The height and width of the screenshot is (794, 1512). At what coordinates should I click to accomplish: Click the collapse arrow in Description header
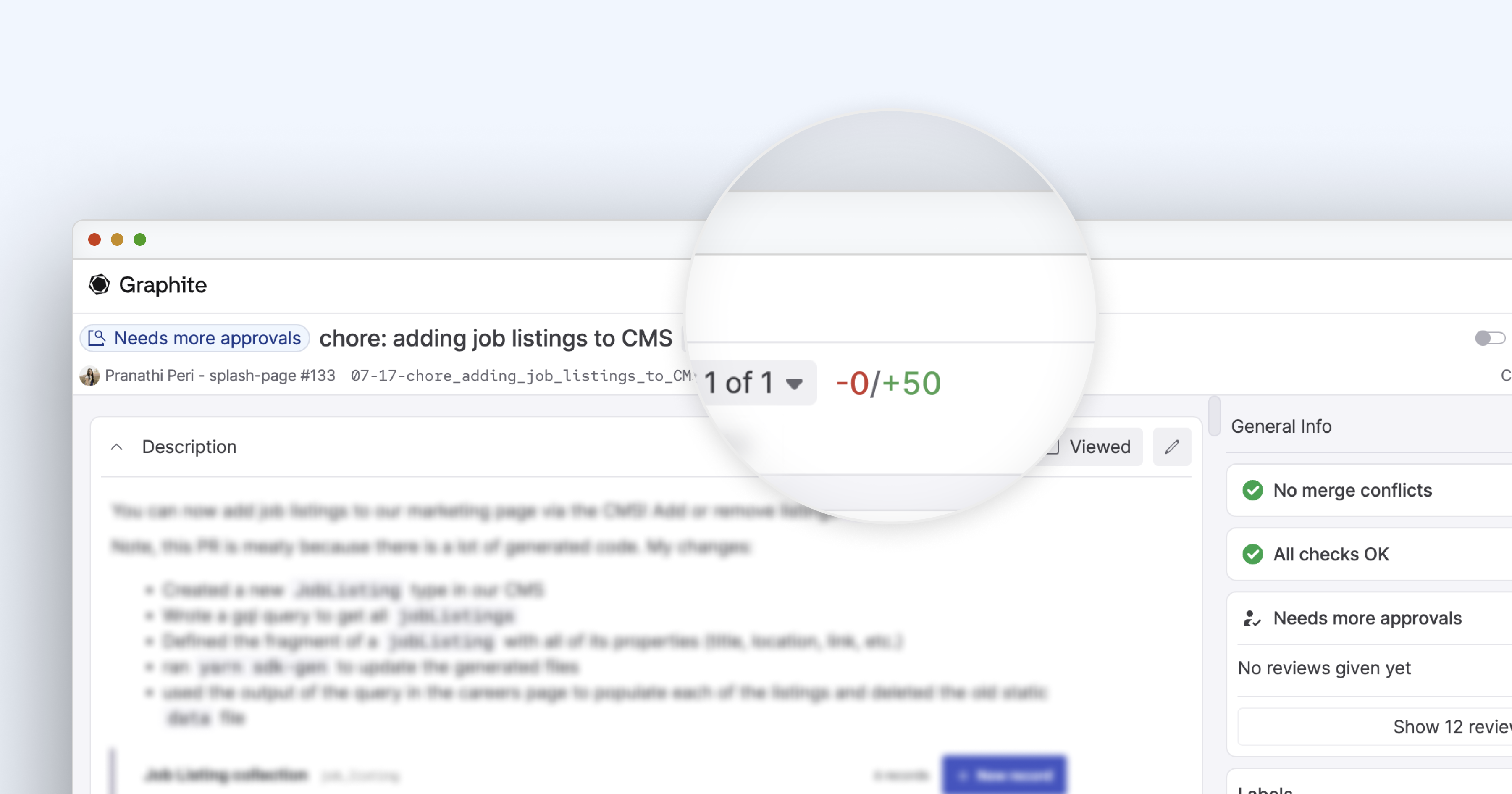pyautogui.click(x=117, y=447)
